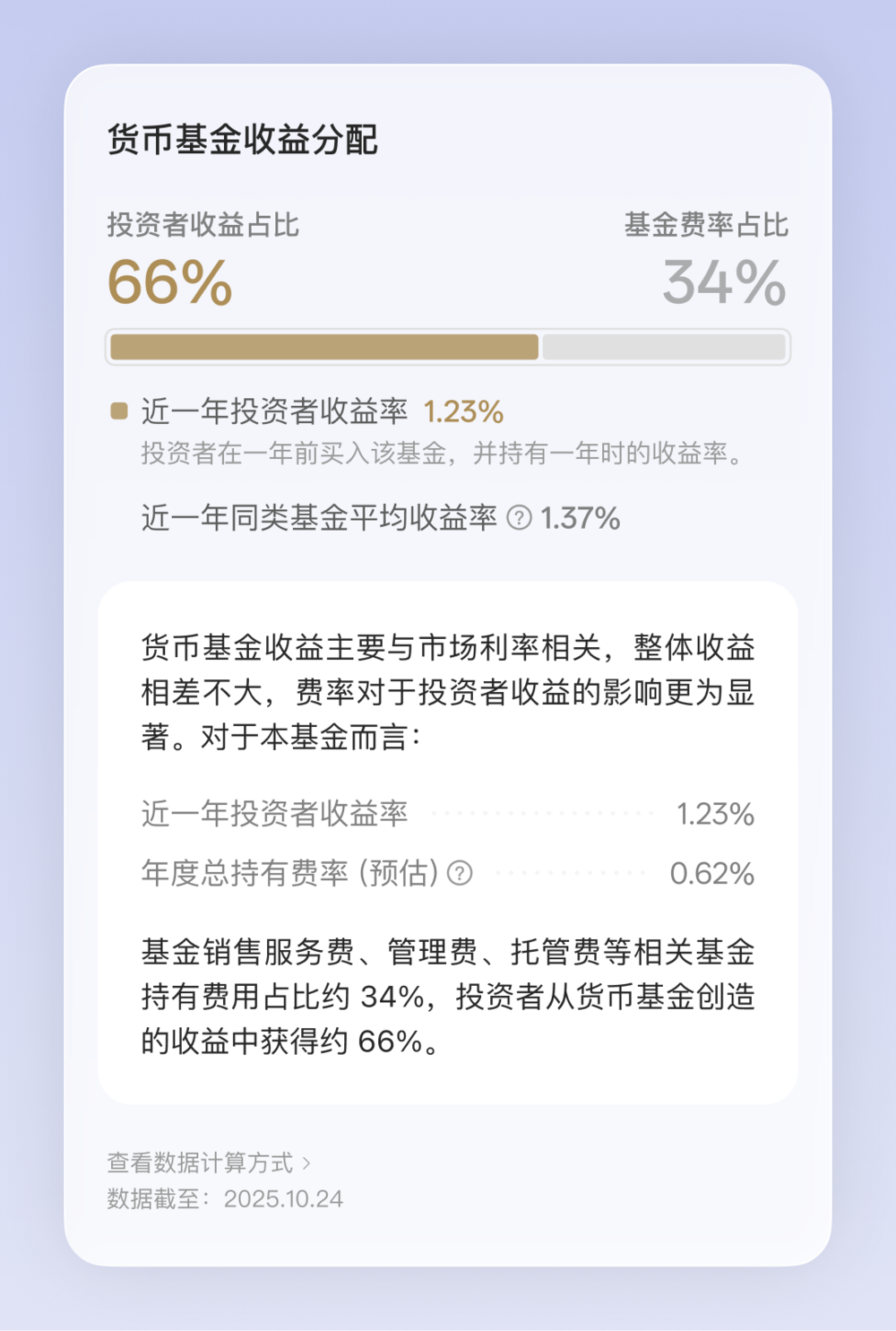Click the chevron arrow after 查看数据计算方式
Image resolution: width=896 pixels, height=1331 pixels.
(x=306, y=1163)
